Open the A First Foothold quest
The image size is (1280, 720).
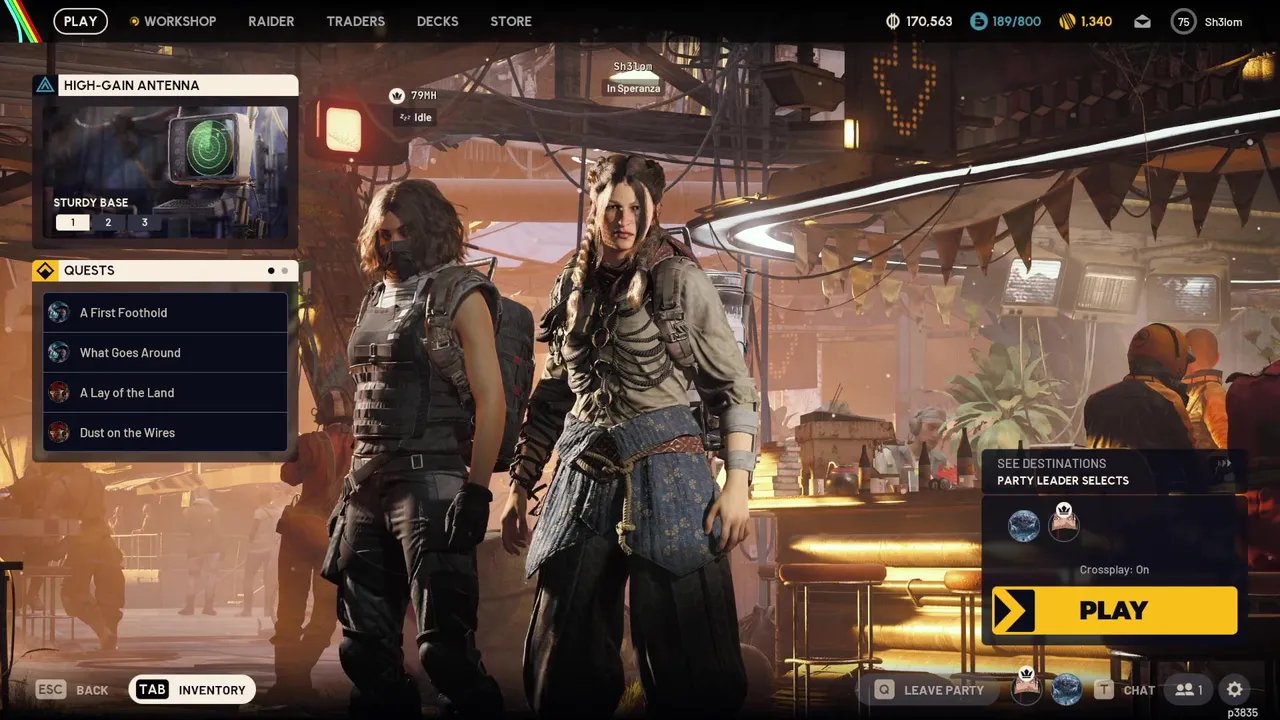tap(165, 312)
